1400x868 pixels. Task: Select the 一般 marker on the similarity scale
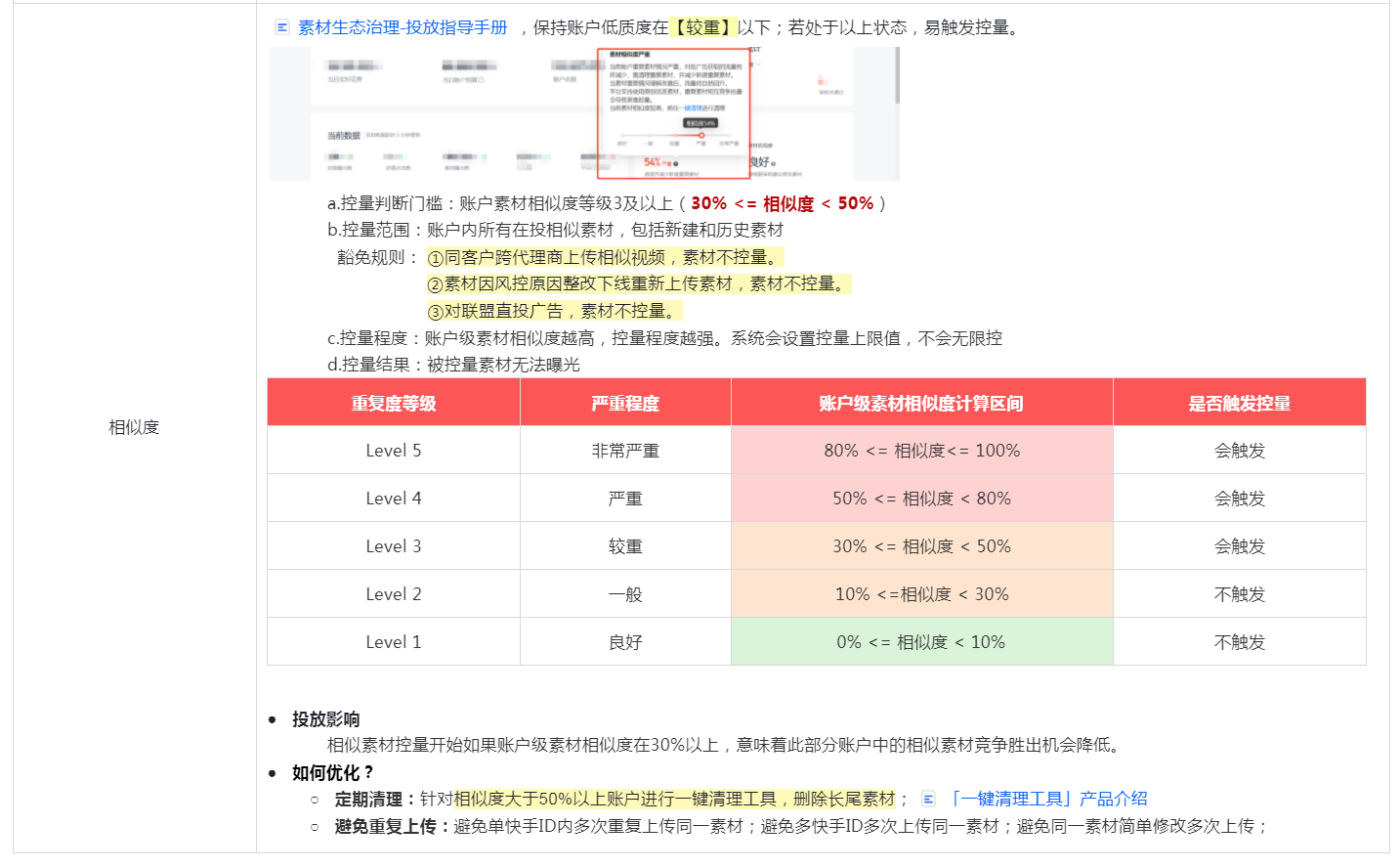(x=650, y=135)
